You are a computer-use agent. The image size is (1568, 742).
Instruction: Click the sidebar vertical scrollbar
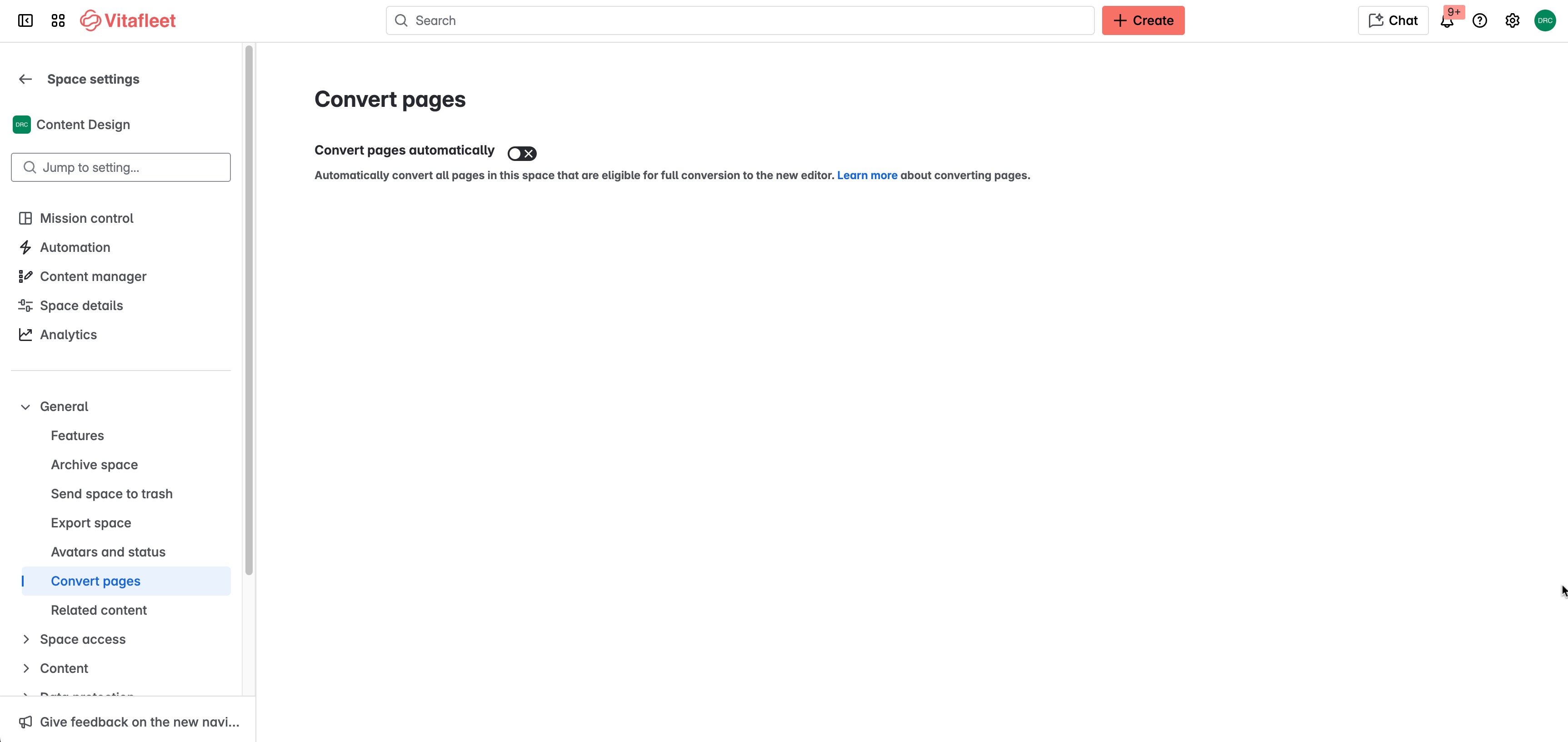tap(248, 311)
